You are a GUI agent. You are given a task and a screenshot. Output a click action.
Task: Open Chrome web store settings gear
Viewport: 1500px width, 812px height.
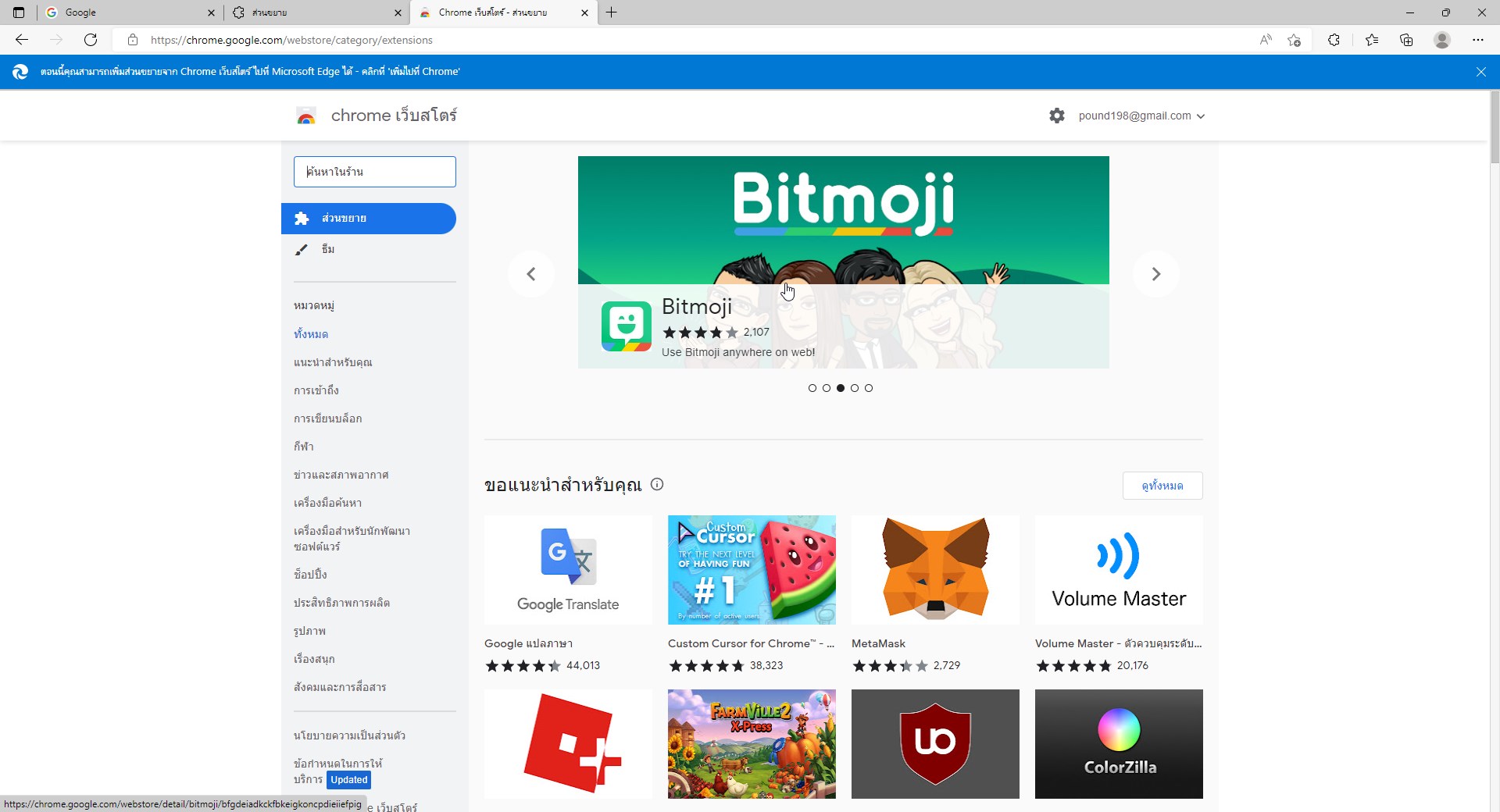click(1057, 116)
